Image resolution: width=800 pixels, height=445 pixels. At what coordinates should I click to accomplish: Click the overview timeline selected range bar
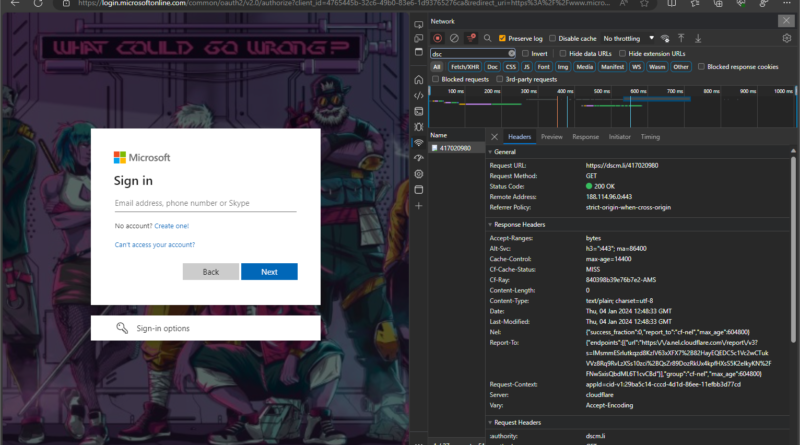(x=656, y=99)
